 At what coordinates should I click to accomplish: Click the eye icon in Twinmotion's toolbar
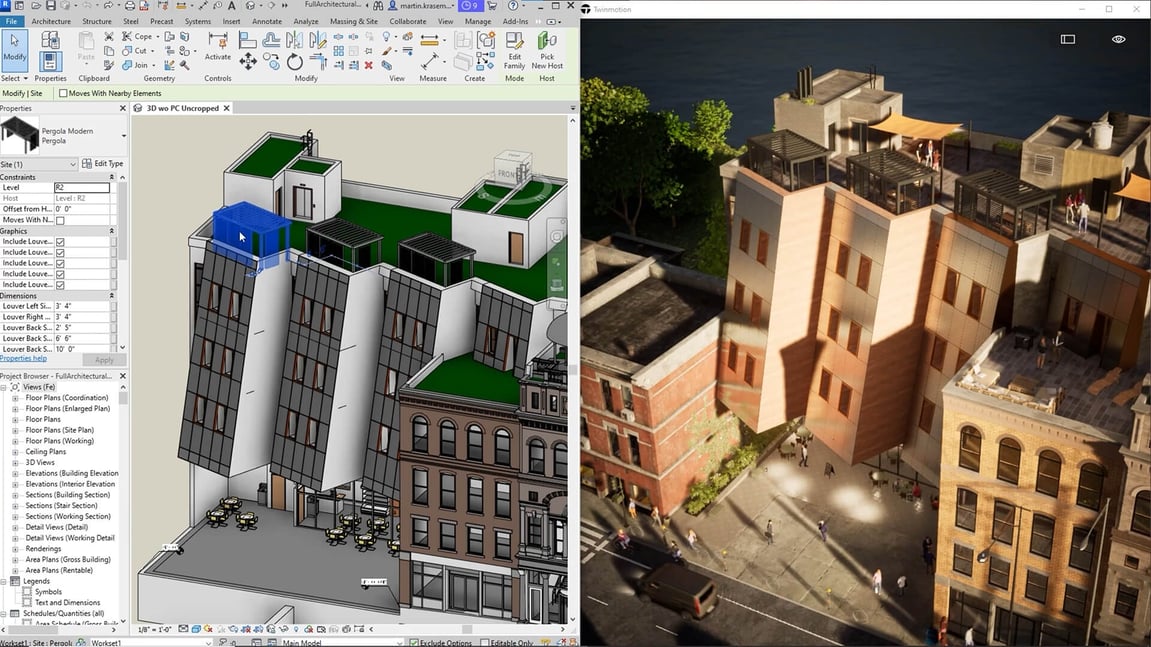(1118, 38)
